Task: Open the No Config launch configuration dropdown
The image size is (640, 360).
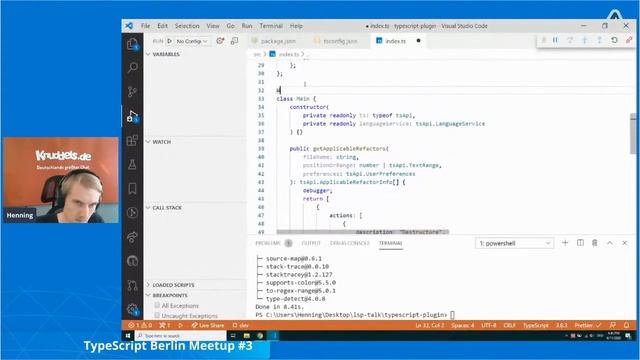Action: pos(192,41)
